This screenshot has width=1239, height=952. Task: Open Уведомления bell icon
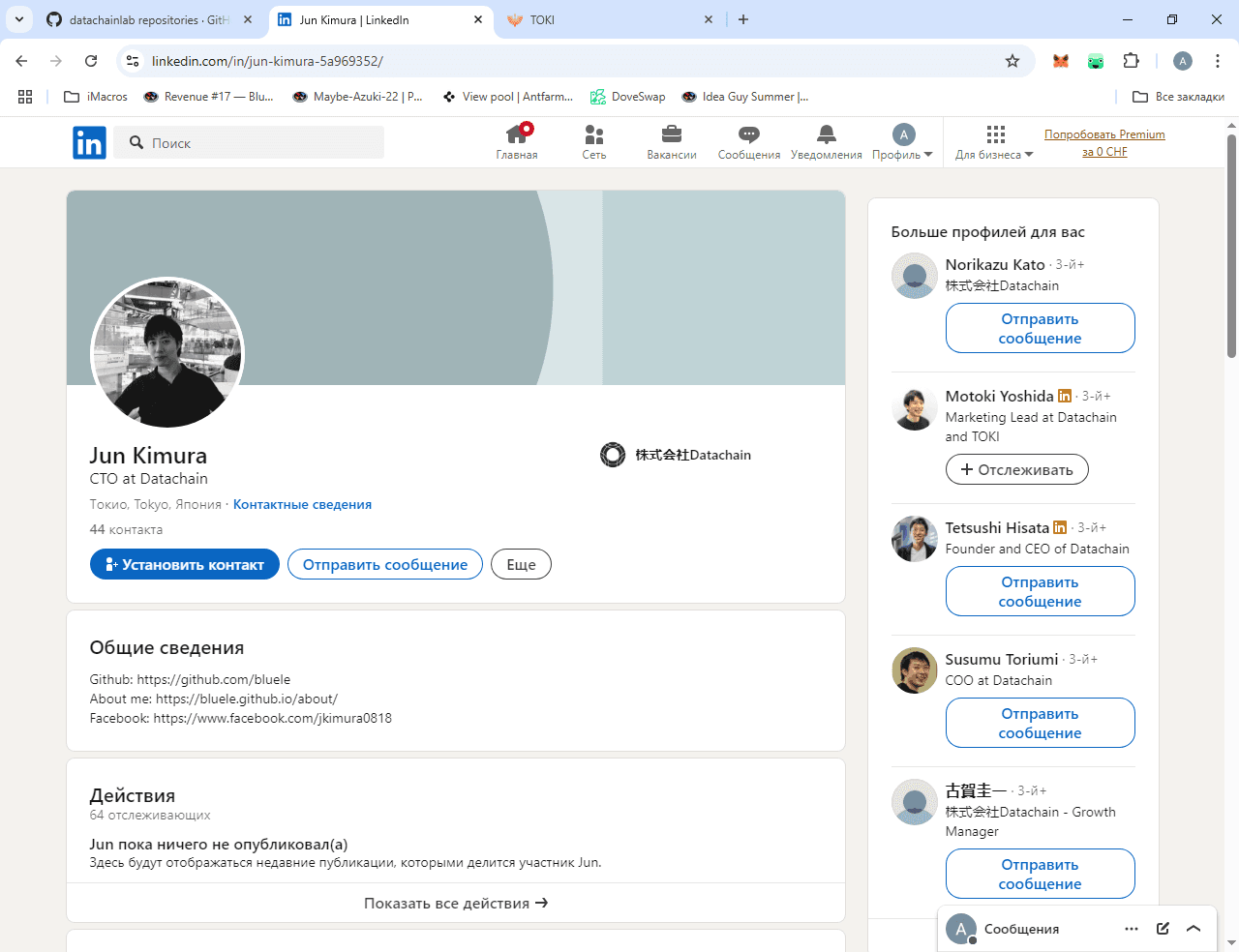[826, 141]
